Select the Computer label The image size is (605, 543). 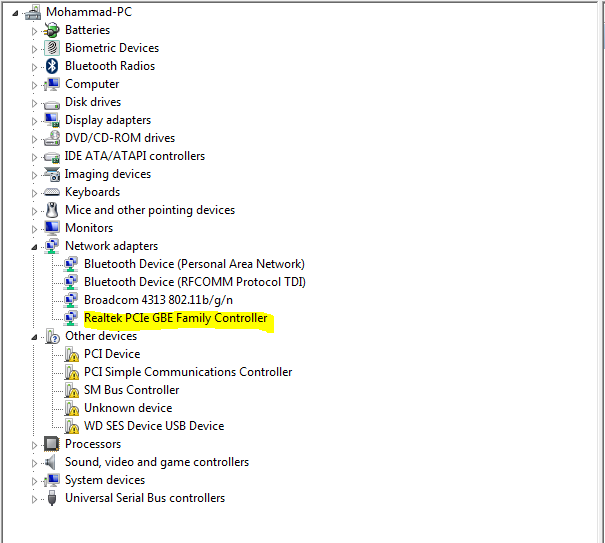coord(92,84)
